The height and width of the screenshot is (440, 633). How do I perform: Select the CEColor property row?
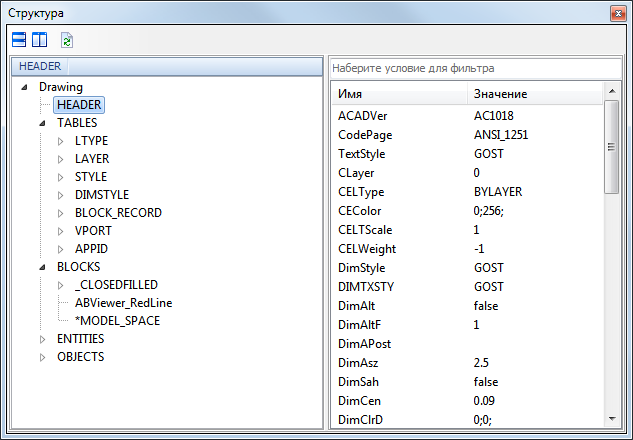tap(467, 211)
